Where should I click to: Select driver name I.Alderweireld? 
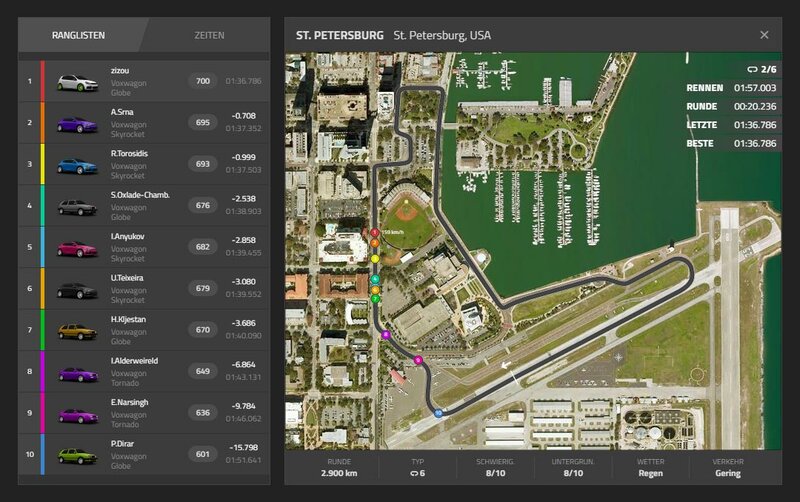tap(134, 361)
